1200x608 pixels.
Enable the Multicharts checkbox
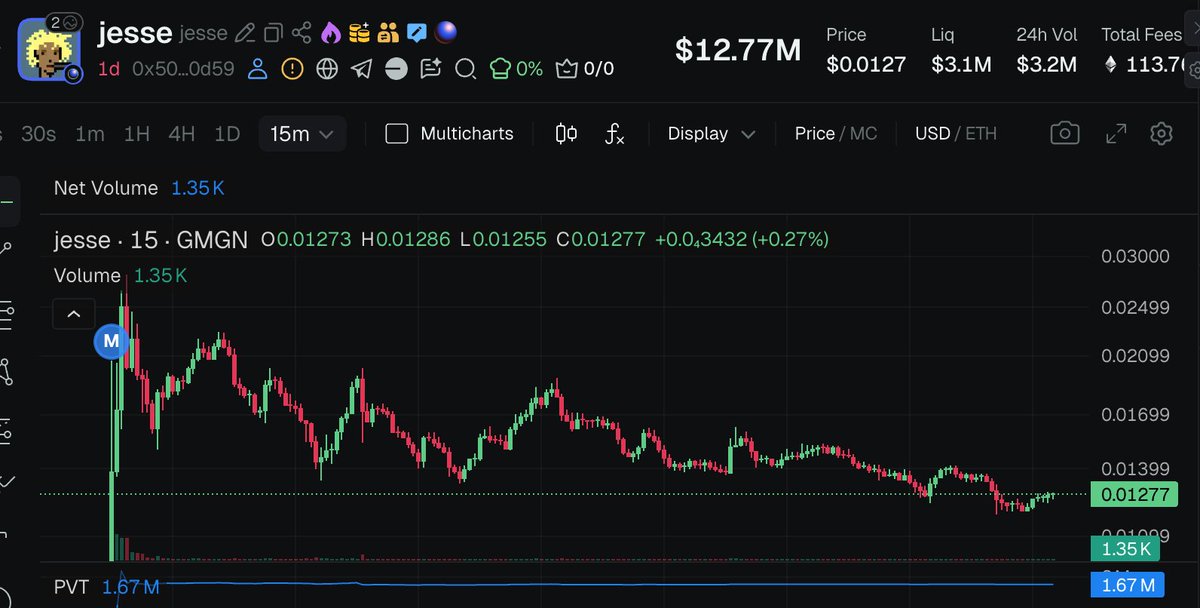397,133
